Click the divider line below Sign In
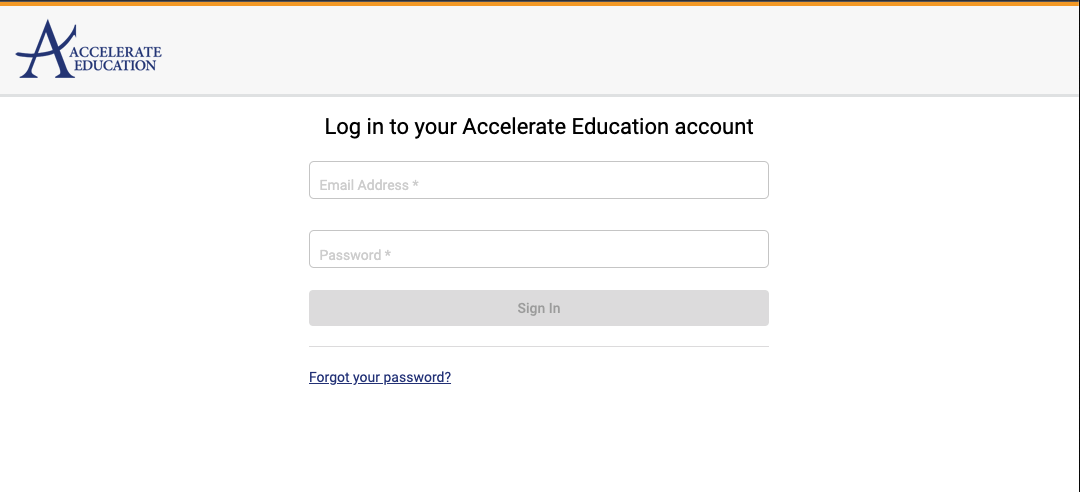This screenshot has width=1080, height=492. tap(539, 346)
